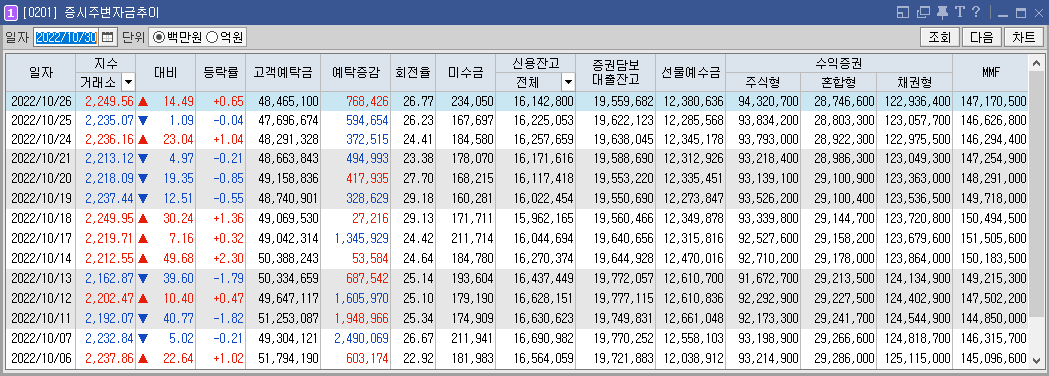The image size is (1049, 376).
Task: Select the 억원 unit radio button
Action: pos(211,37)
